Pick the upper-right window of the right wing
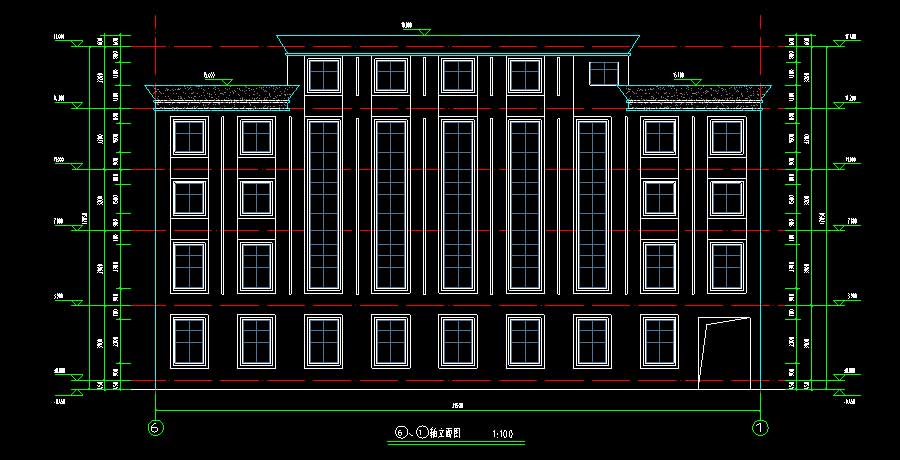900x460 pixels. (726, 137)
